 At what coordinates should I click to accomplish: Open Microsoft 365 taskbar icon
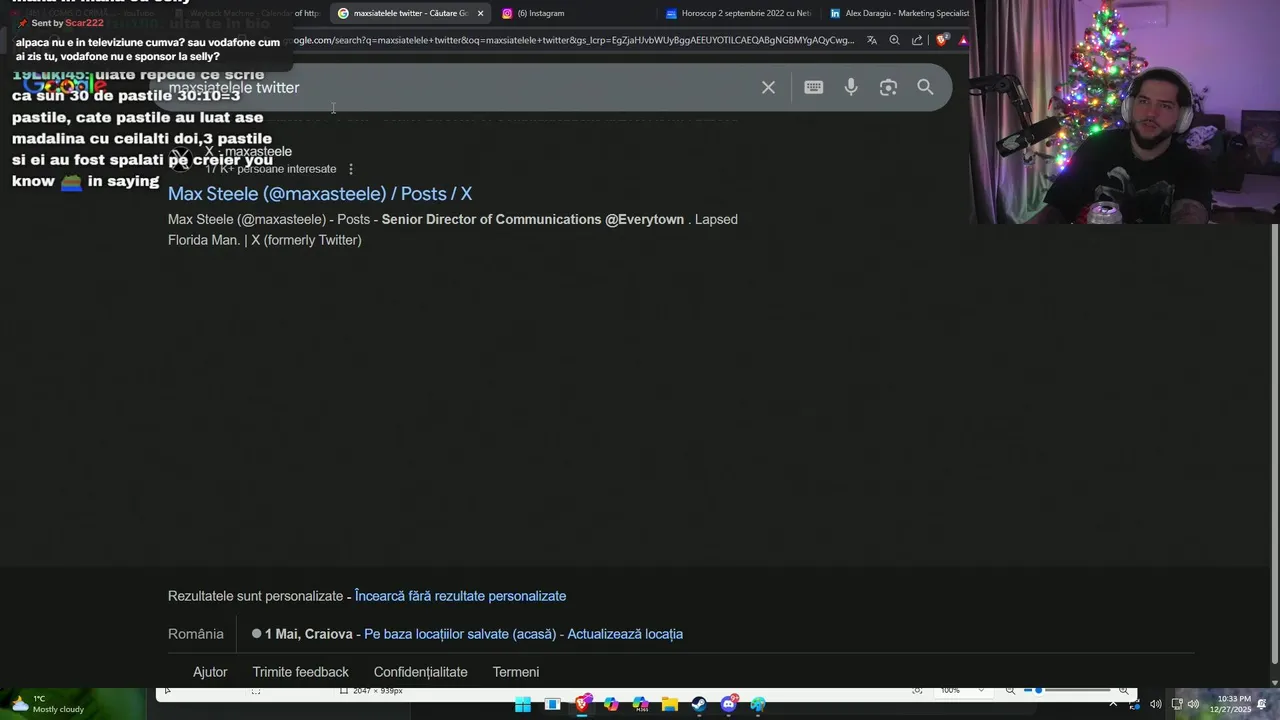[x=641, y=705]
